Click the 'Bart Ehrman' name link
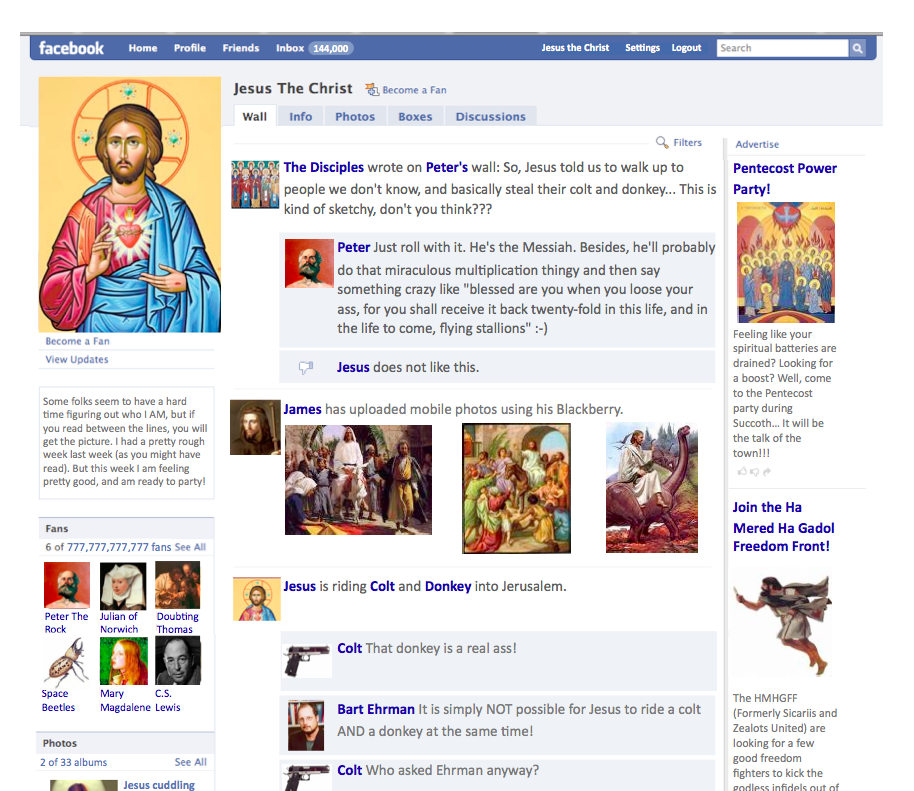This screenshot has height=791, width=914. [376, 709]
